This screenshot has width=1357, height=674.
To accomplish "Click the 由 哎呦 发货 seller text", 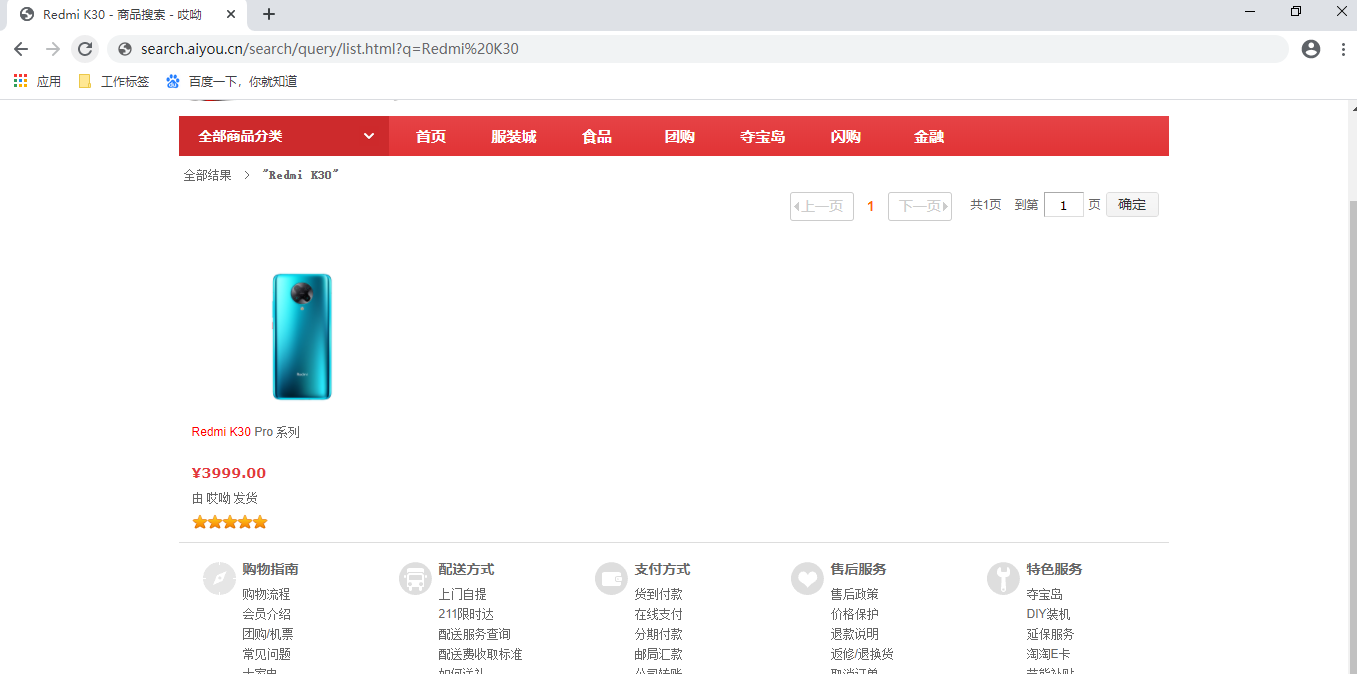I will tap(225, 498).
